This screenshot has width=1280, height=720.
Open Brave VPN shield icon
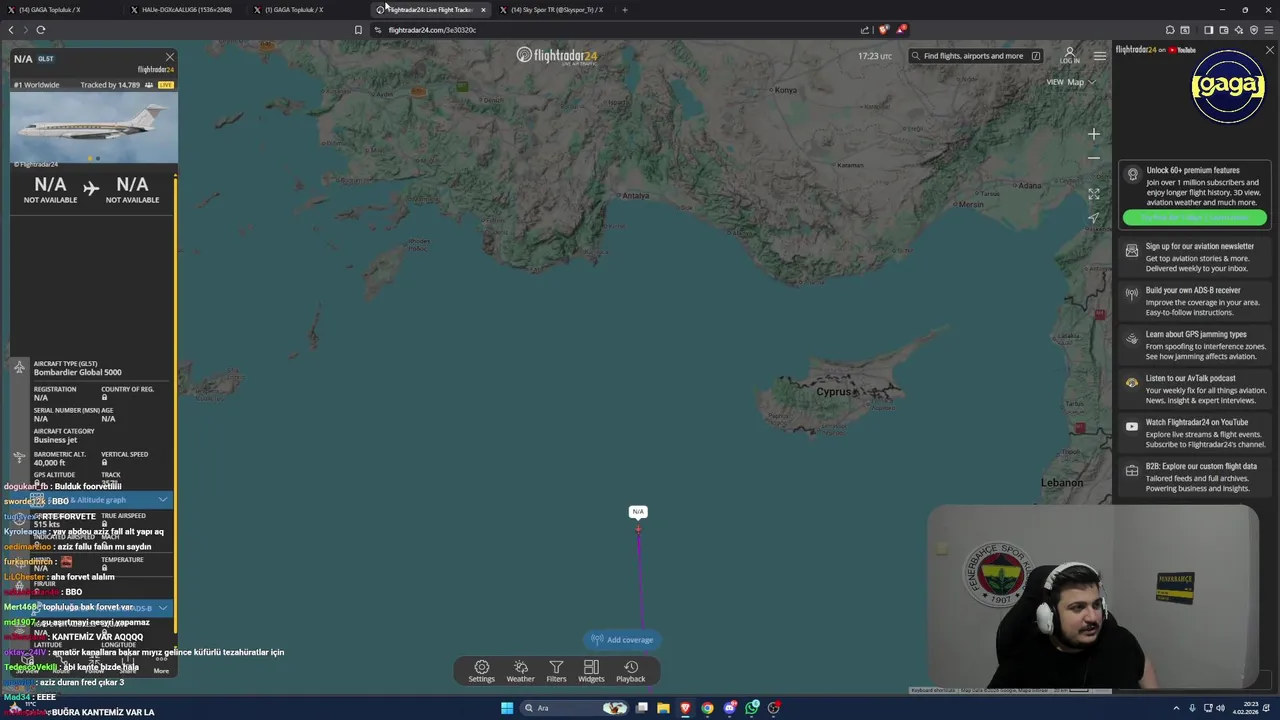[x=1253, y=30]
